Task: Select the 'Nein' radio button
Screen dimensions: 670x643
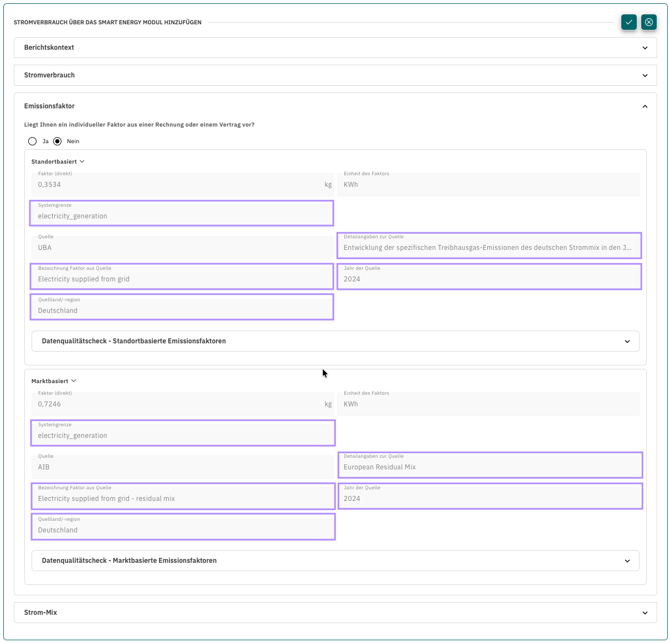Action: click(58, 141)
